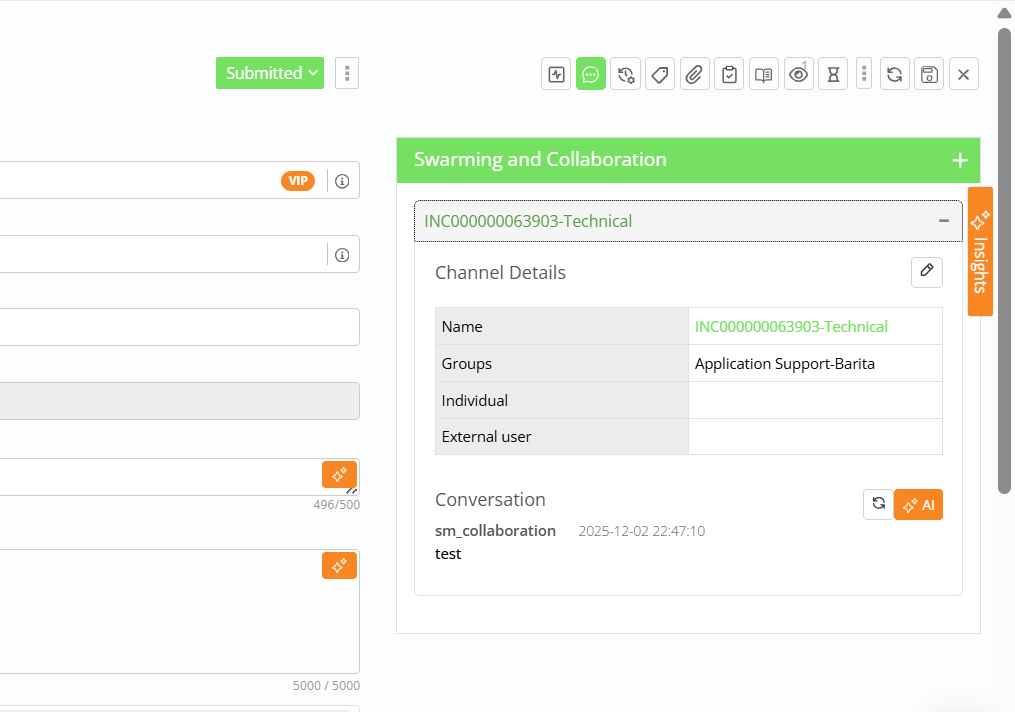Viewport: 1015px width, 712px height.
Task: Open the clipboard checklist tasks icon
Action: (729, 74)
